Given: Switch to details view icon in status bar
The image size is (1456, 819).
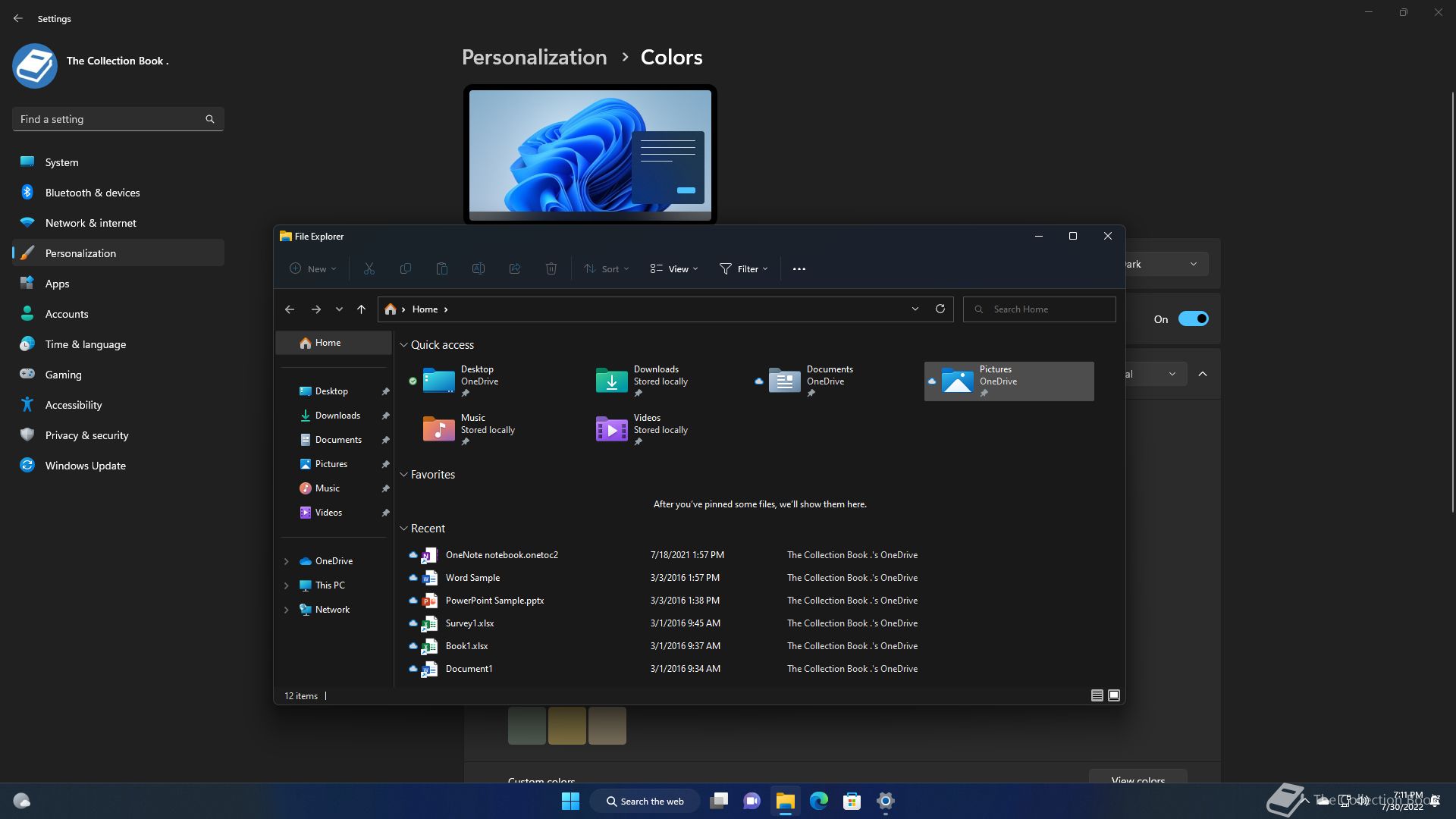Looking at the screenshot, I should click(1097, 695).
